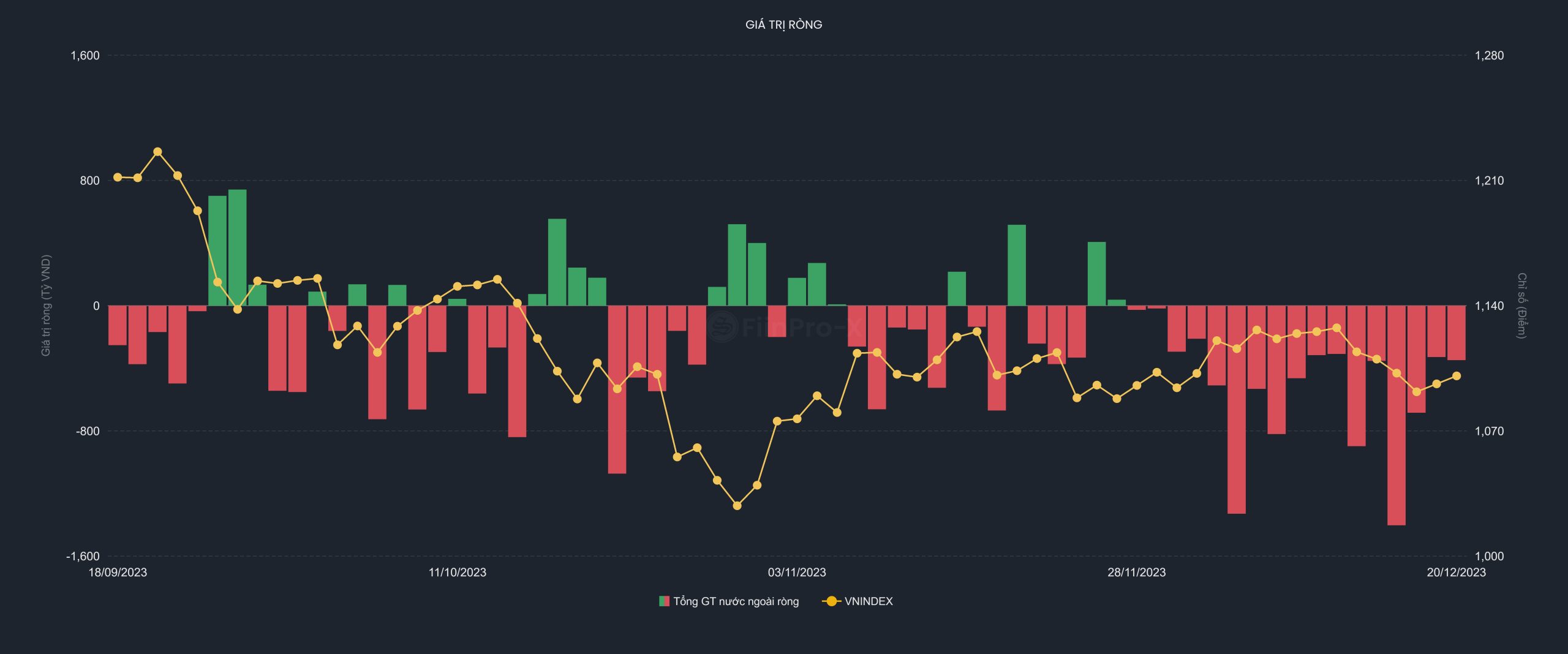This screenshot has width=1568, height=654.
Task: Click the red-green legend swatch
Action: click(x=664, y=601)
